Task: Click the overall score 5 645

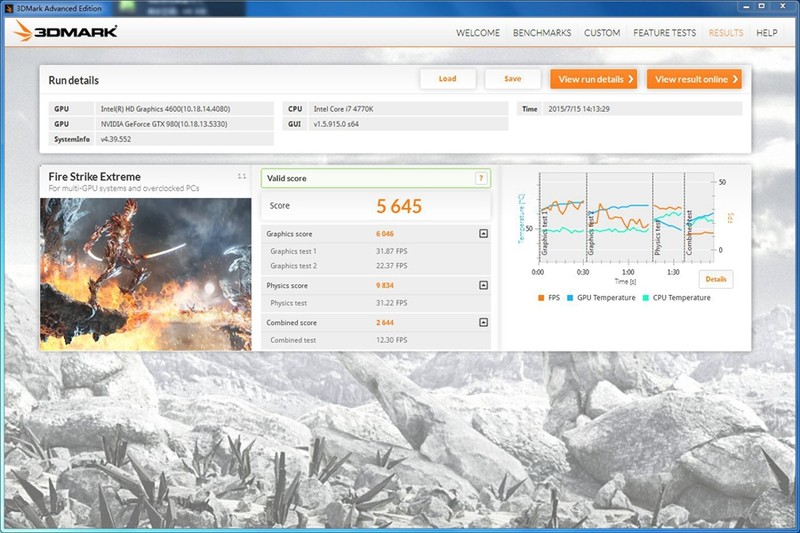Action: (399, 206)
